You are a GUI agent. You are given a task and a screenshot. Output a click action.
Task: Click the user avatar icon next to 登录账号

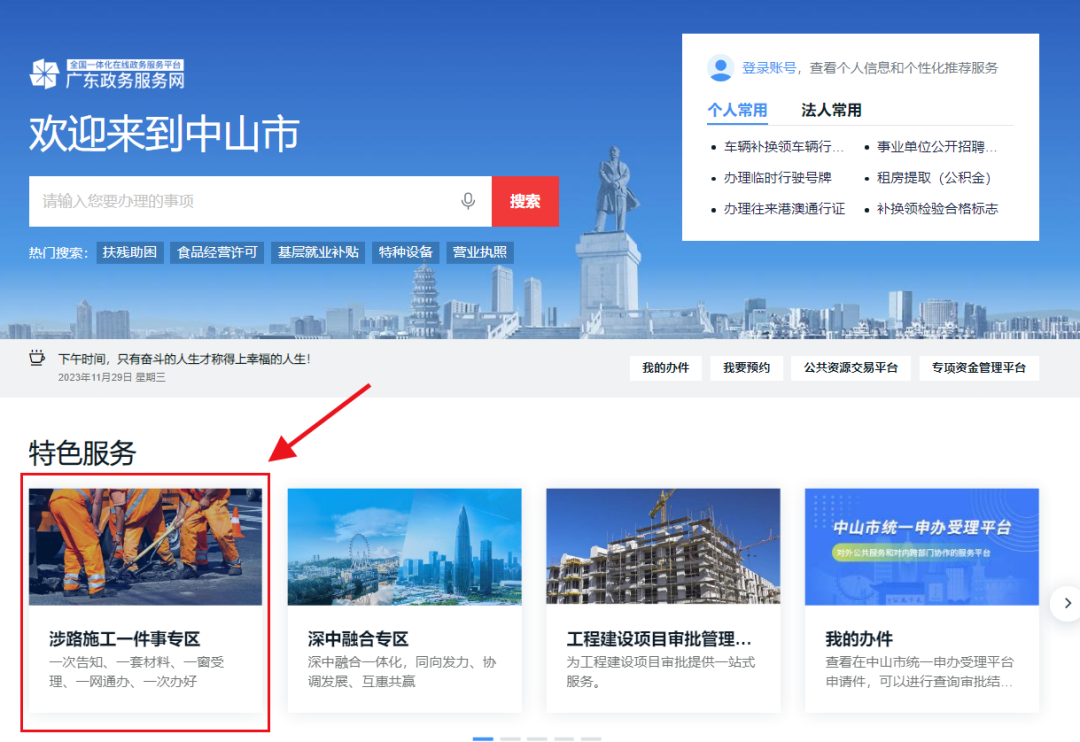(720, 67)
